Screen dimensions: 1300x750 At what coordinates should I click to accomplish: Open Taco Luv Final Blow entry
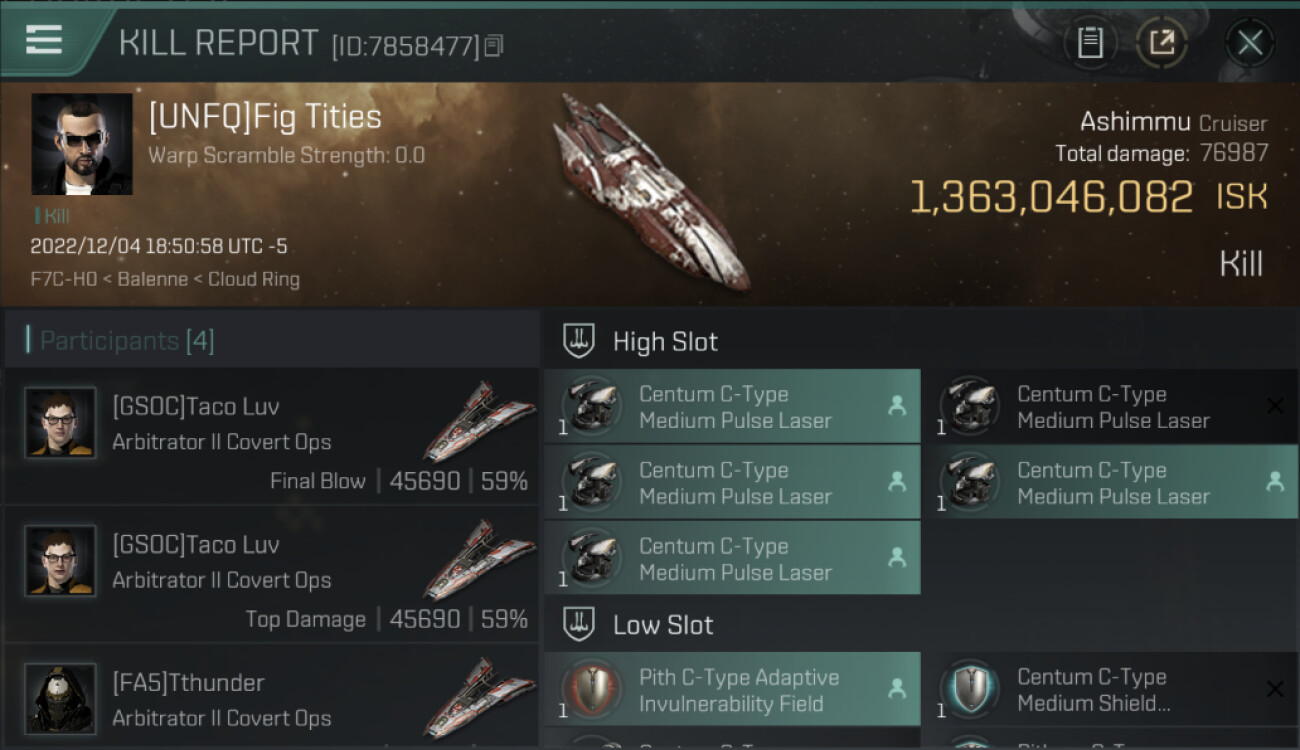coord(271,437)
